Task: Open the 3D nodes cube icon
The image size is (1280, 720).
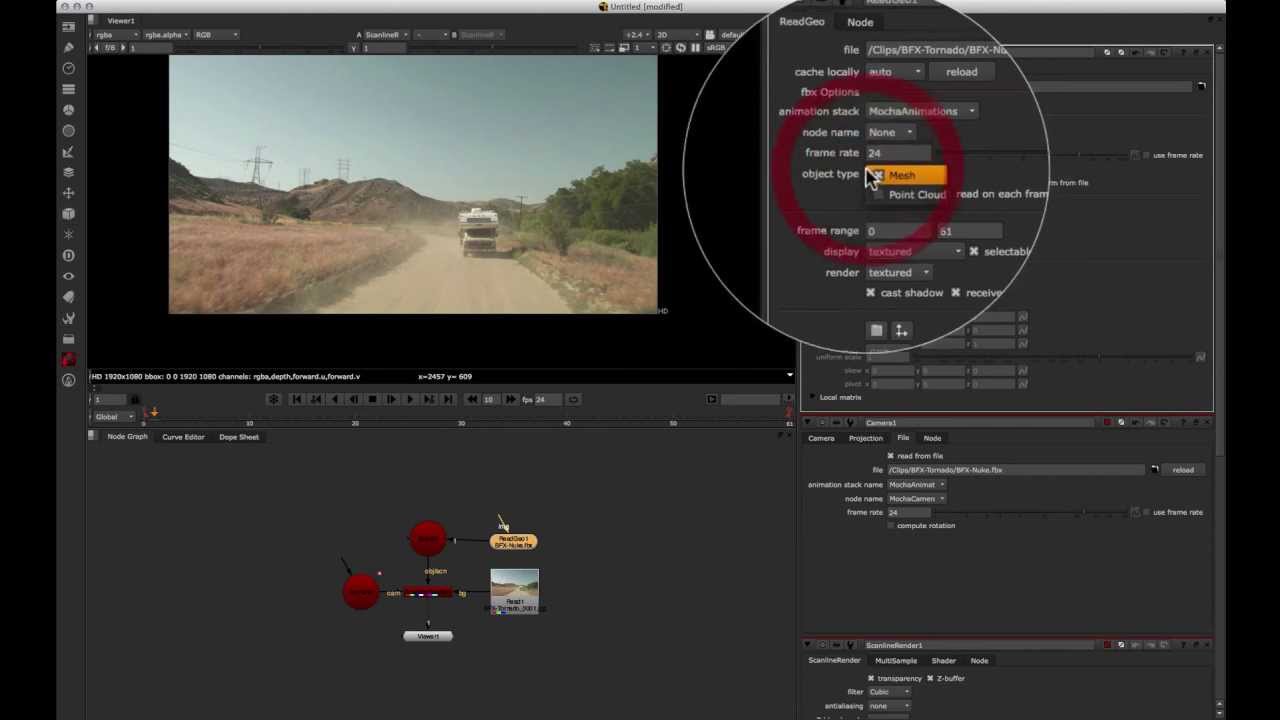Action: tap(68, 214)
